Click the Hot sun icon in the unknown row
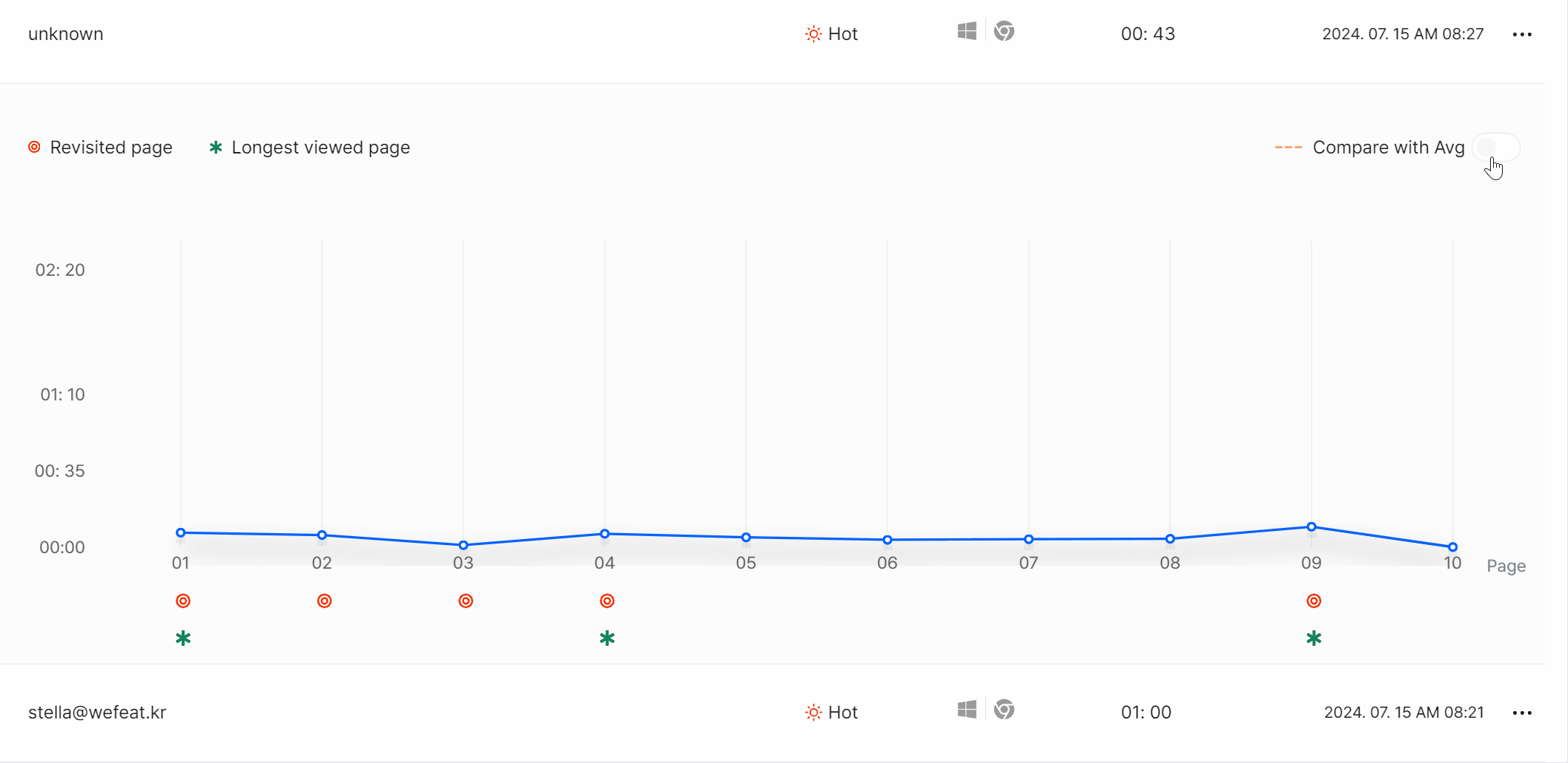The height and width of the screenshot is (763, 1568). pos(813,34)
